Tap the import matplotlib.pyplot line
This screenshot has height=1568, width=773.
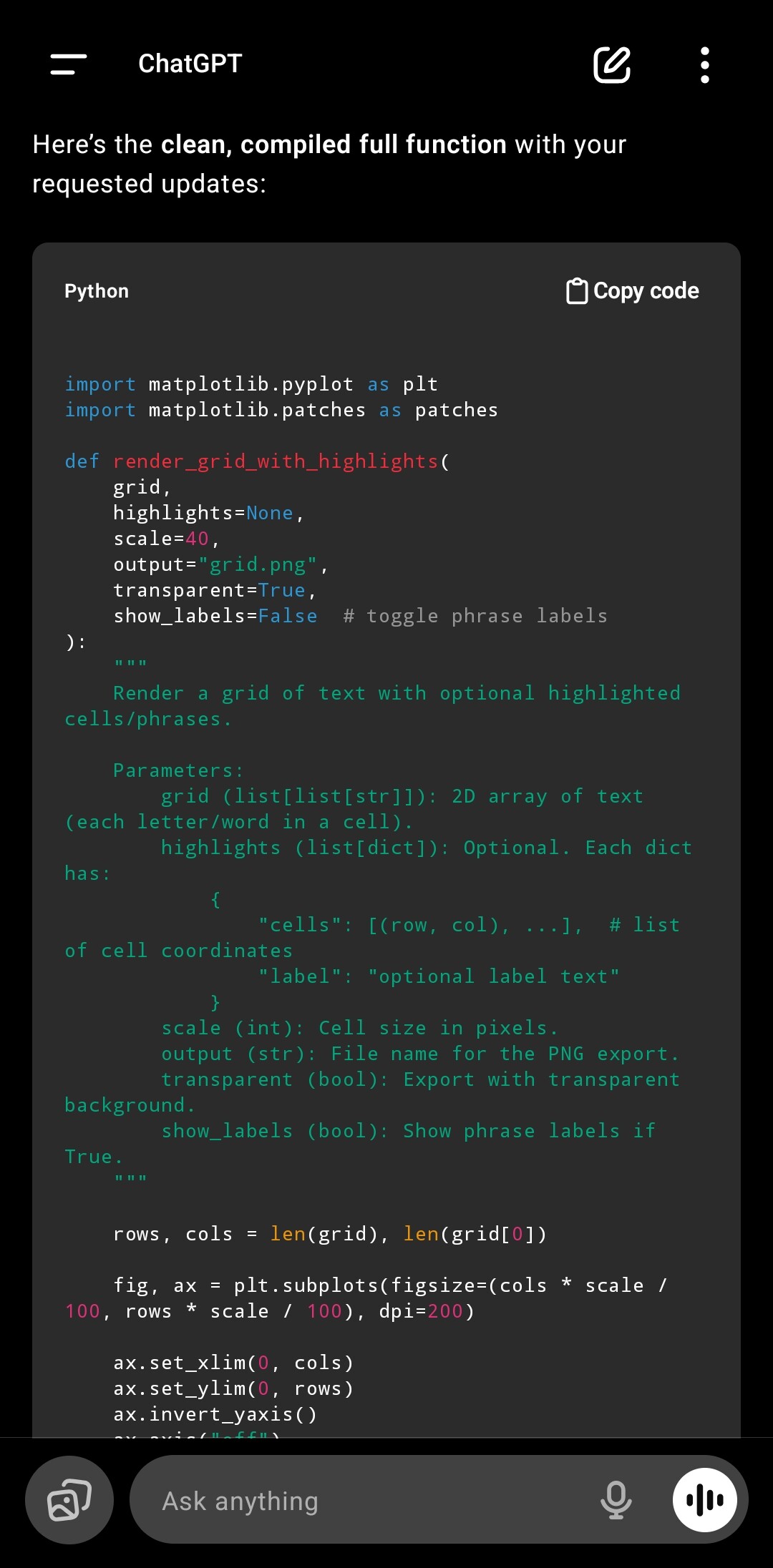click(251, 384)
